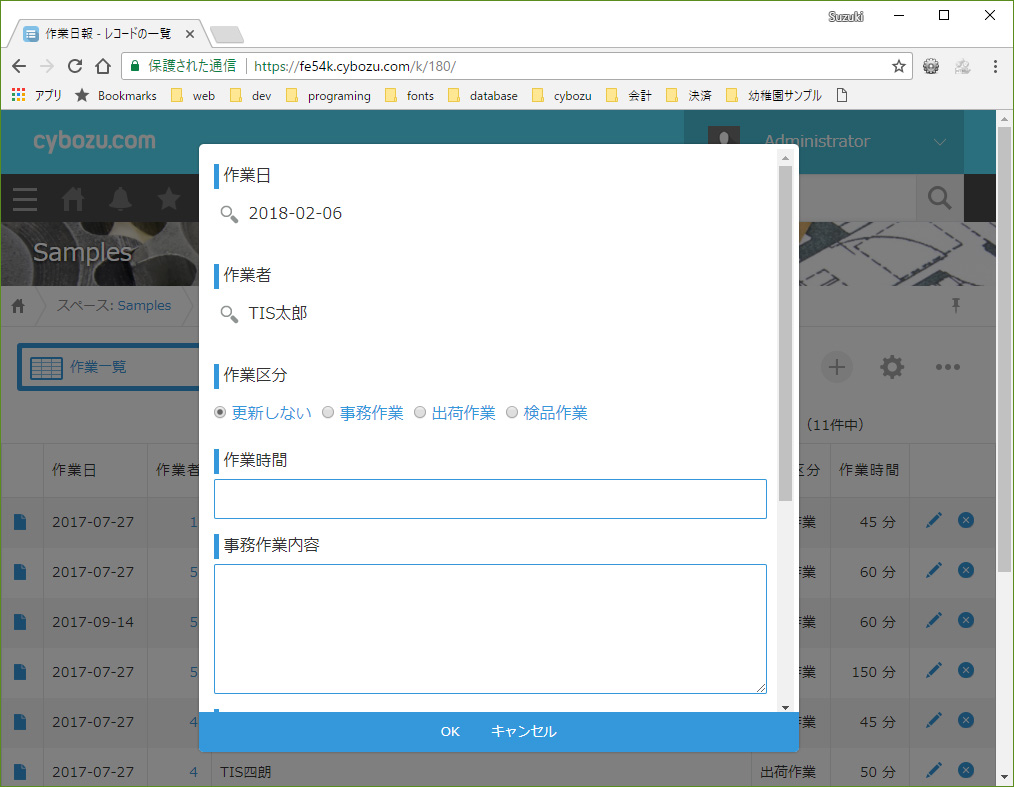Click the キャンセル button
1014x787 pixels.
pos(523,731)
